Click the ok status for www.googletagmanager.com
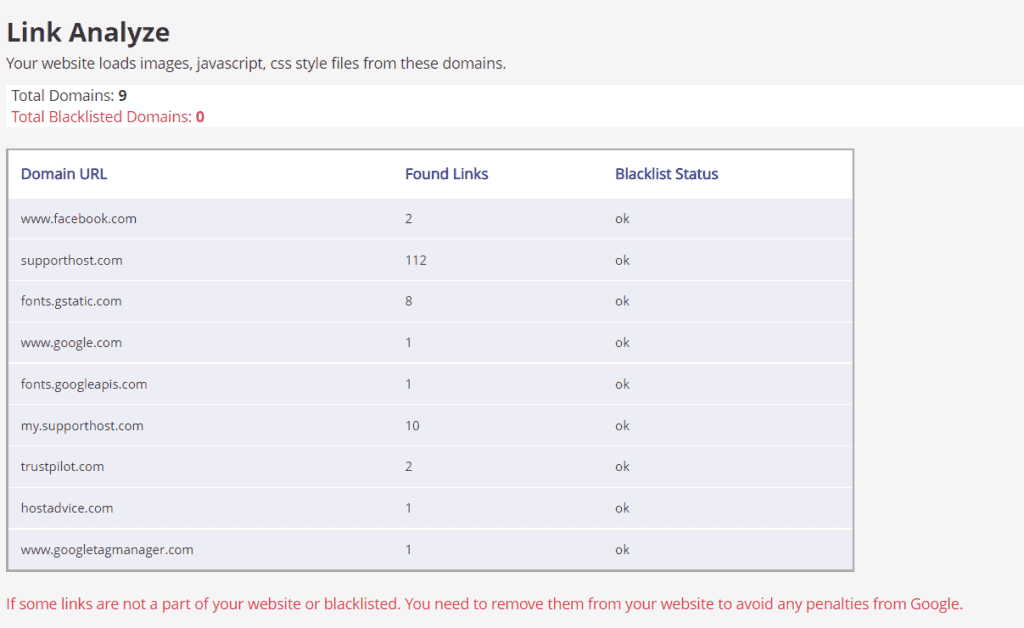 [x=622, y=550]
